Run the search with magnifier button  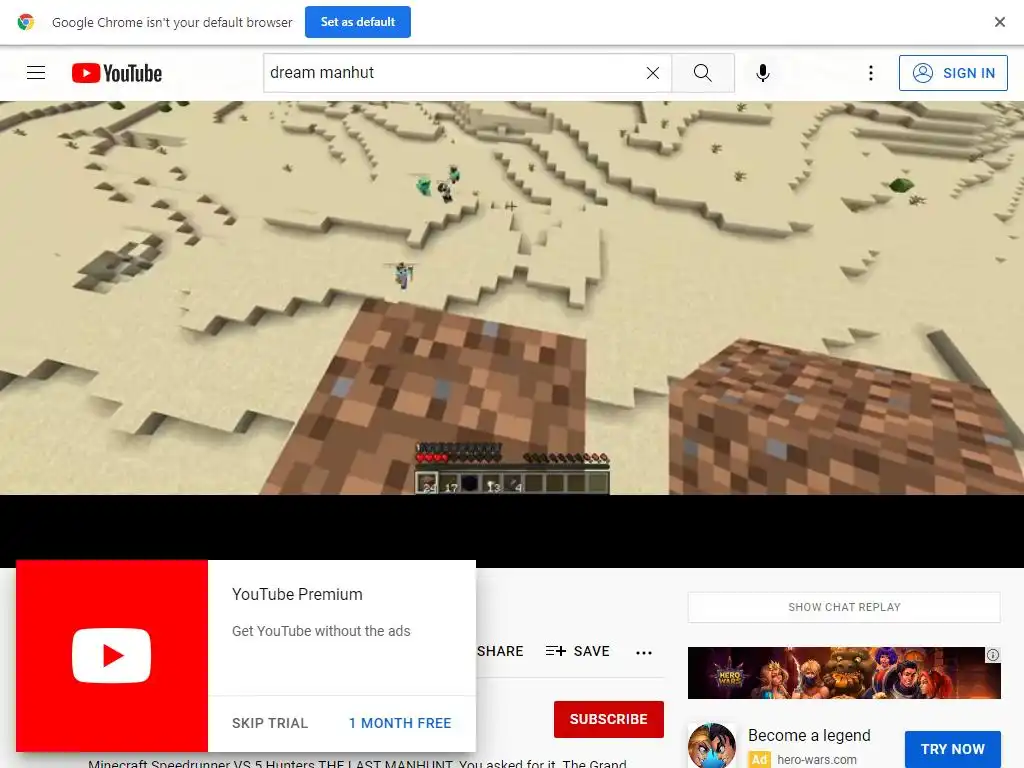click(x=703, y=73)
